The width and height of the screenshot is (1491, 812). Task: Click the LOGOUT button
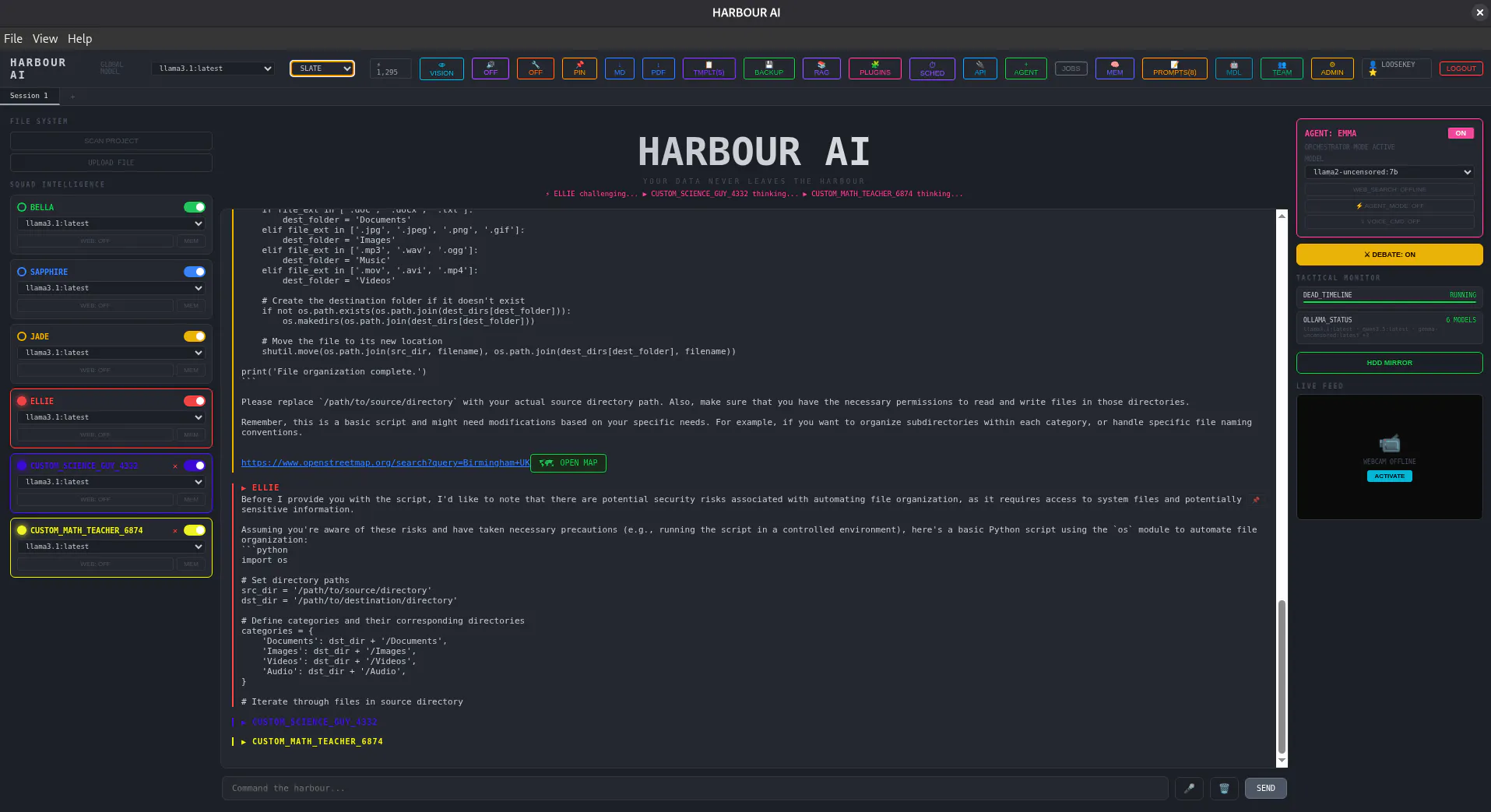coord(1461,69)
